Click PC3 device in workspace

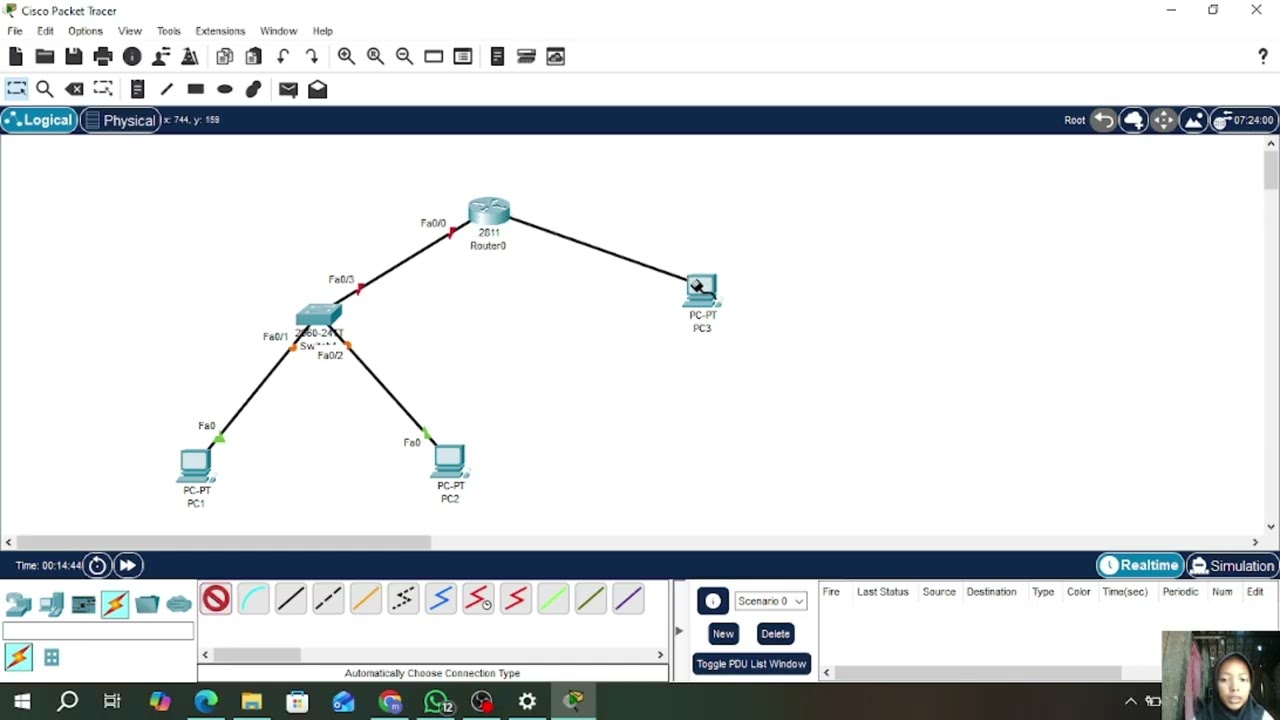pyautogui.click(x=702, y=292)
